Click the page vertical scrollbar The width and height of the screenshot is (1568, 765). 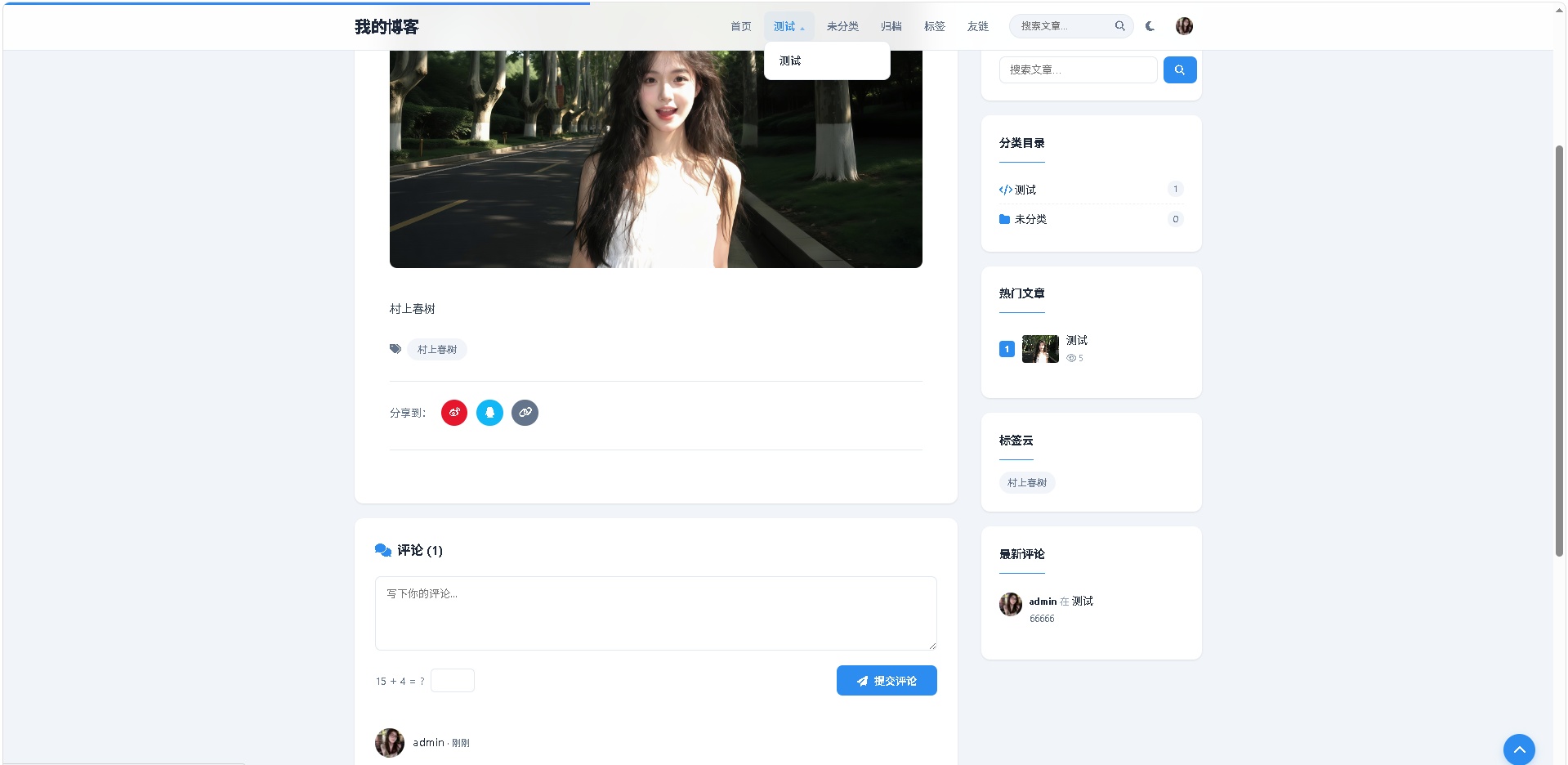1560,351
